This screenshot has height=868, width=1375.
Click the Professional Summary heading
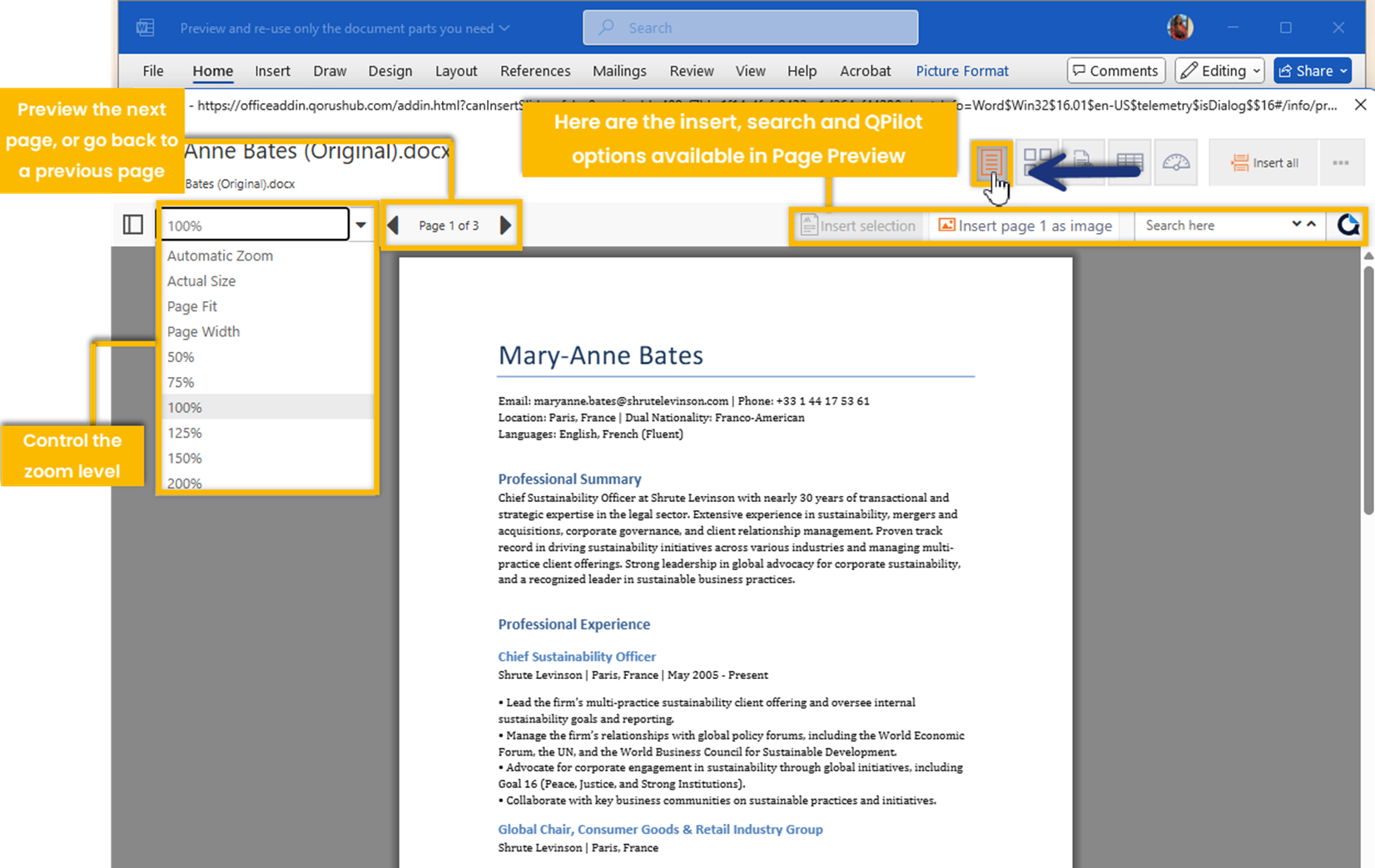point(569,479)
